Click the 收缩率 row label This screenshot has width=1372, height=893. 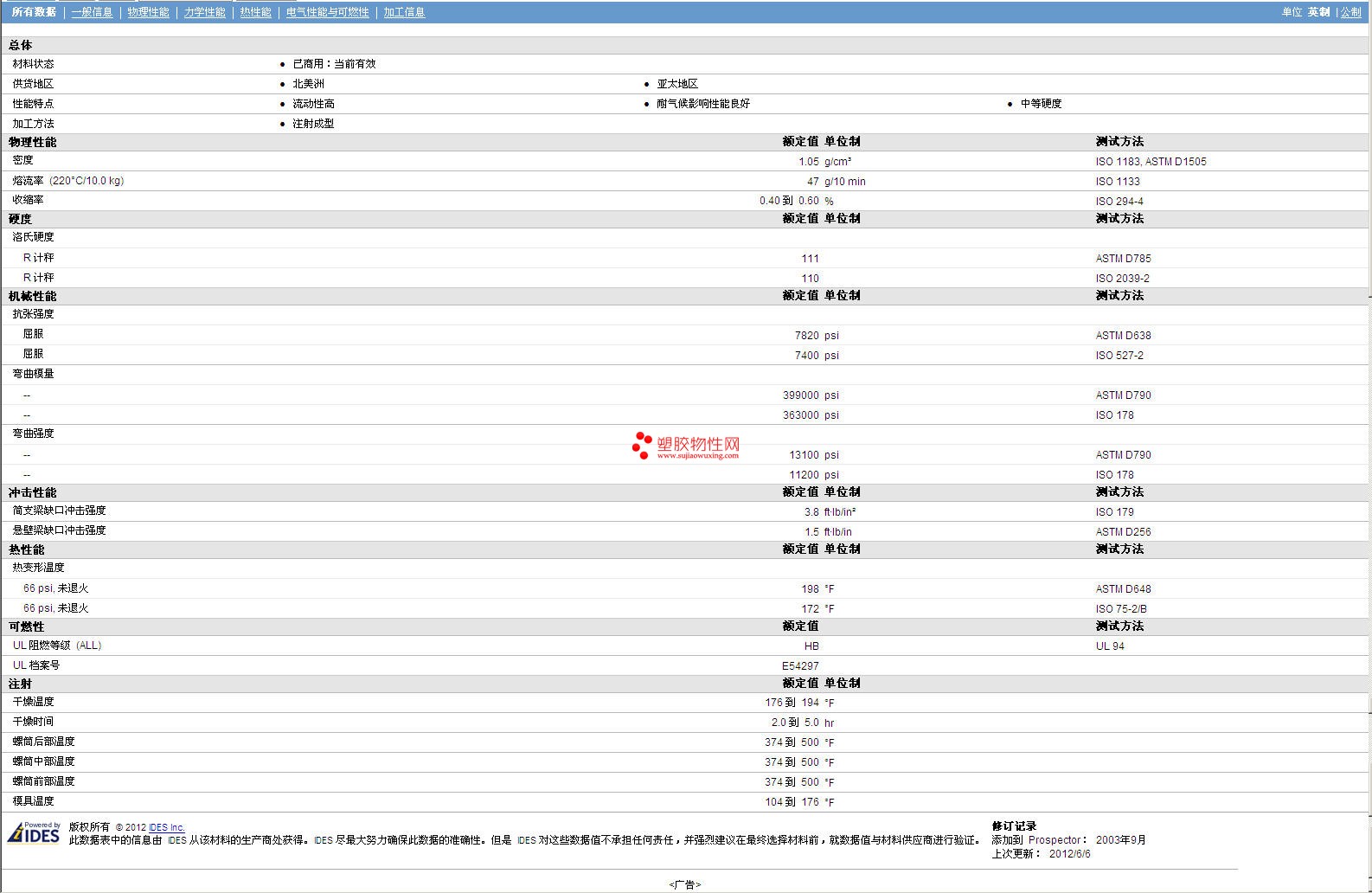tap(28, 200)
